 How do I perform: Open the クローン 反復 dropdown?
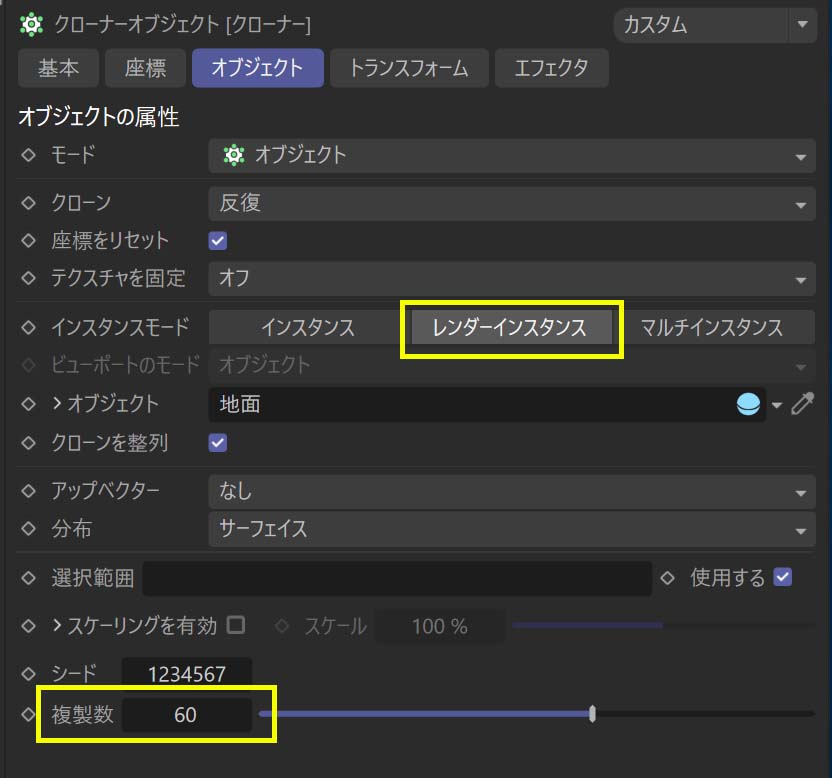point(512,203)
